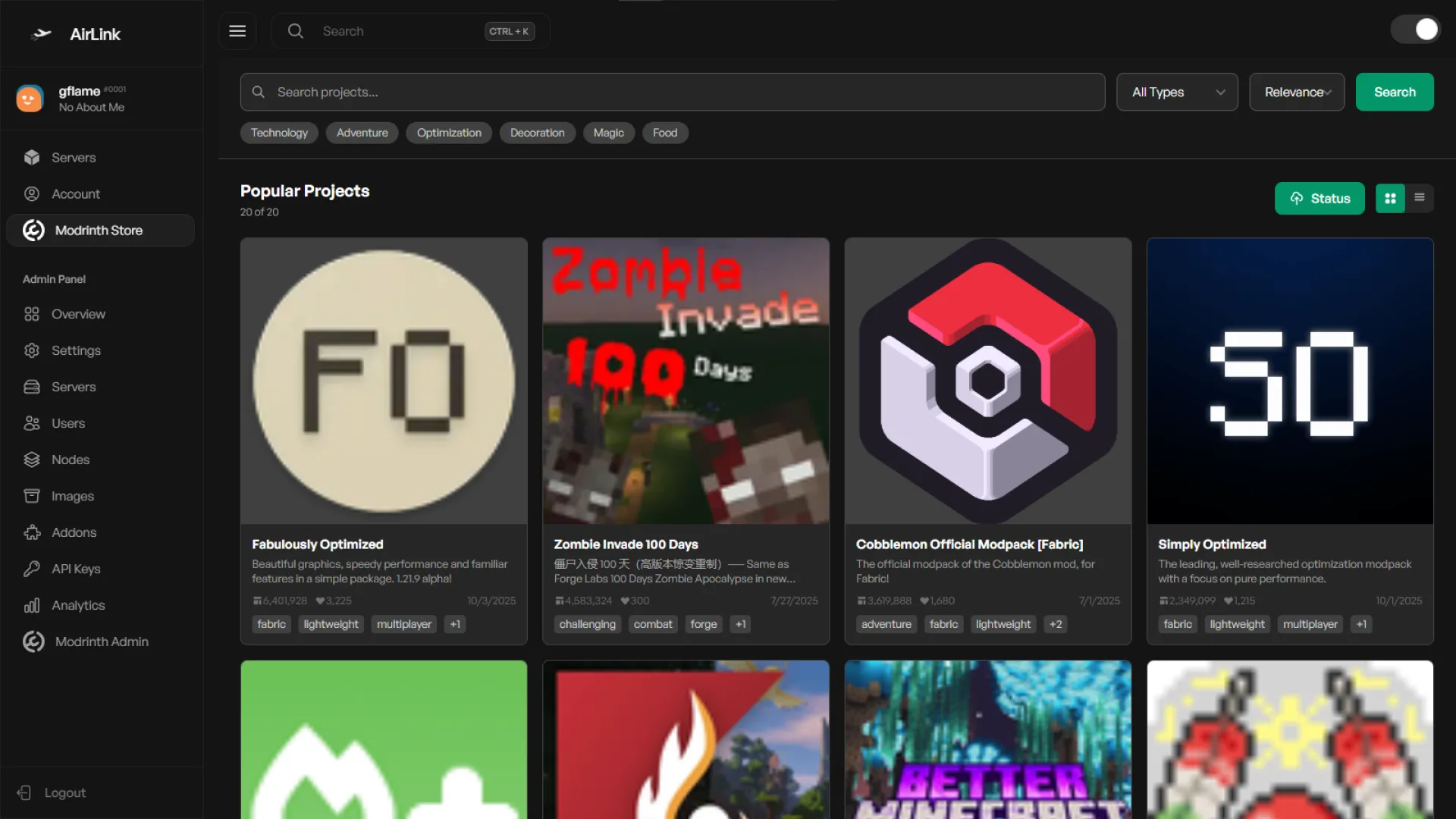Screen dimensions: 1456x819
Task: Click the hamburger menu icon
Action: (237, 31)
